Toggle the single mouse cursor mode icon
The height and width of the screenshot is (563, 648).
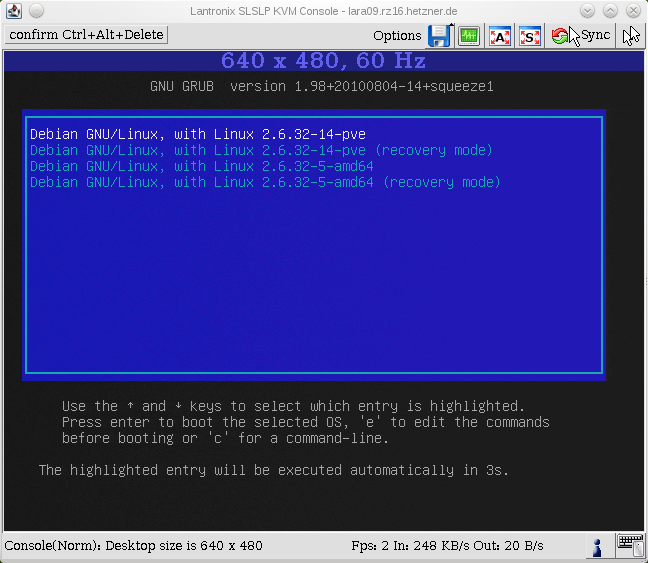click(x=631, y=36)
